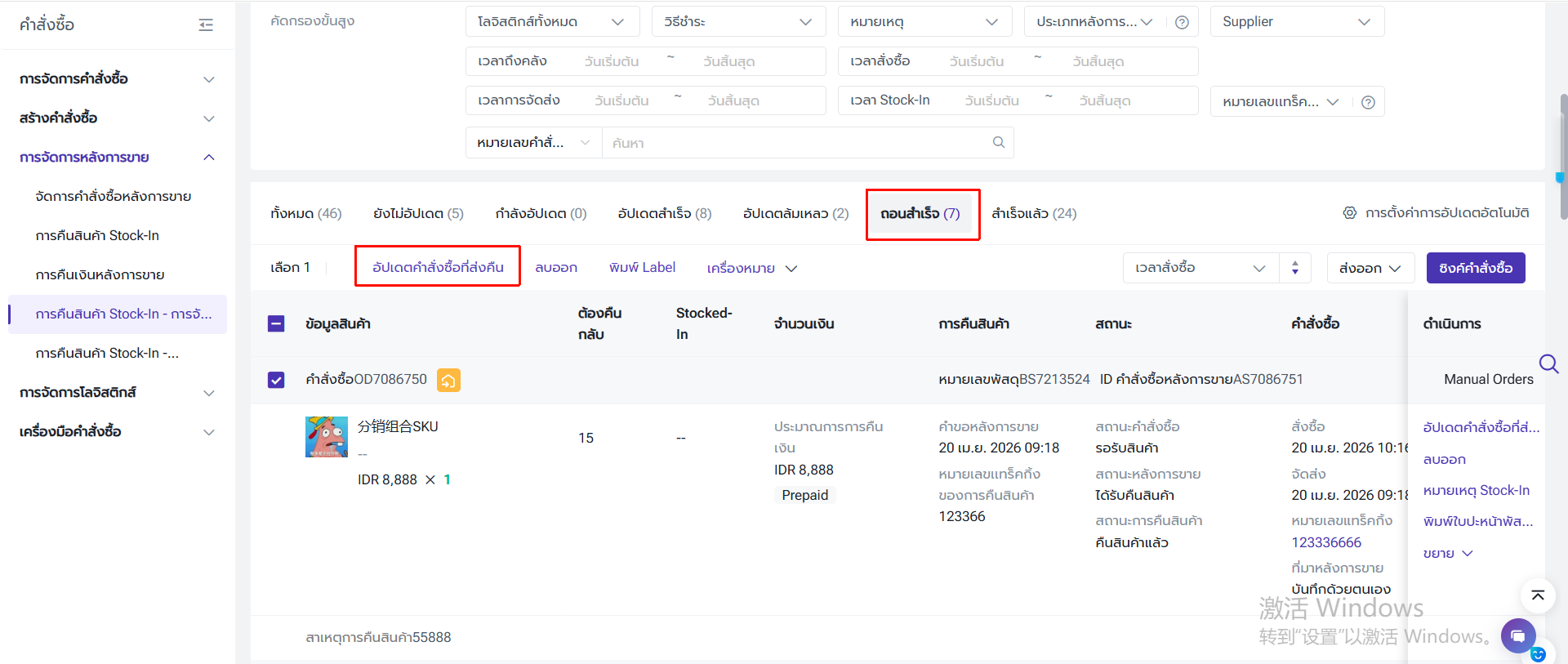Toggle the select-all checkbox in table header
Image resolution: width=1568 pixels, height=664 pixels.
coord(276,324)
